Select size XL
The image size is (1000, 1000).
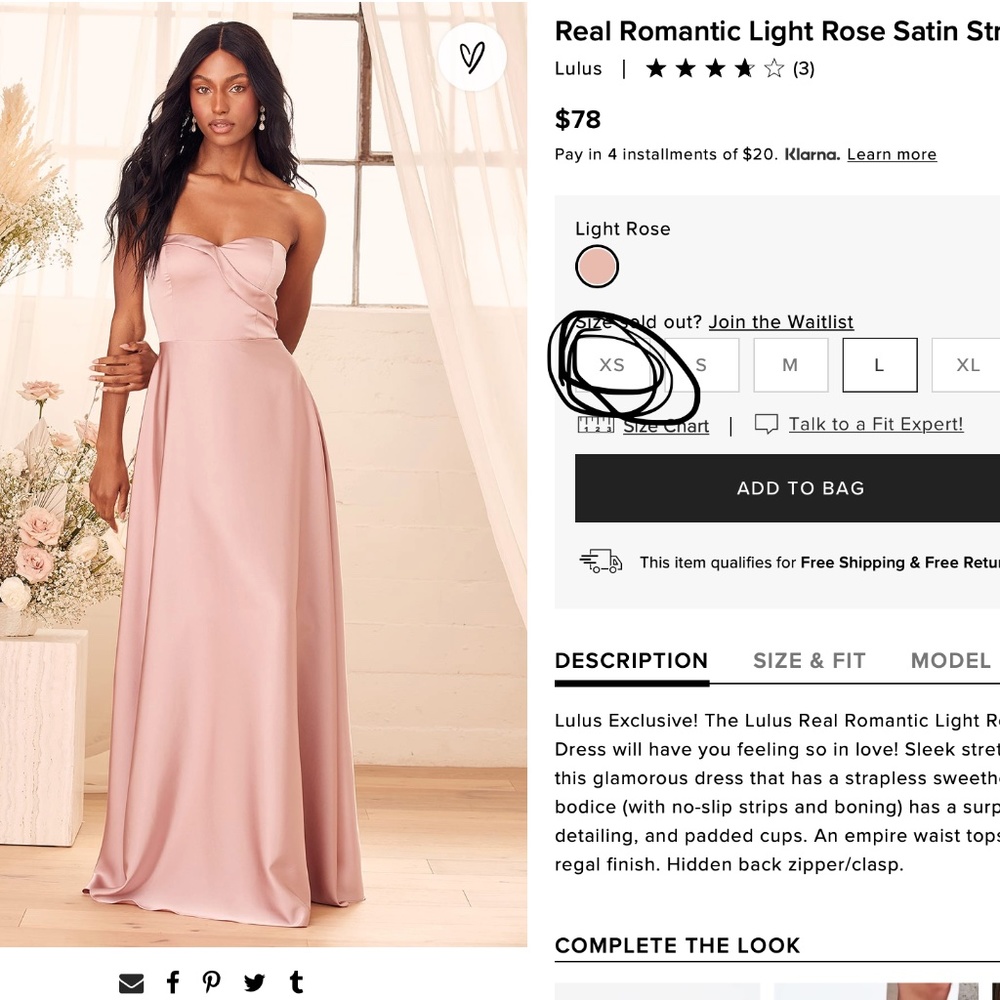tap(966, 364)
